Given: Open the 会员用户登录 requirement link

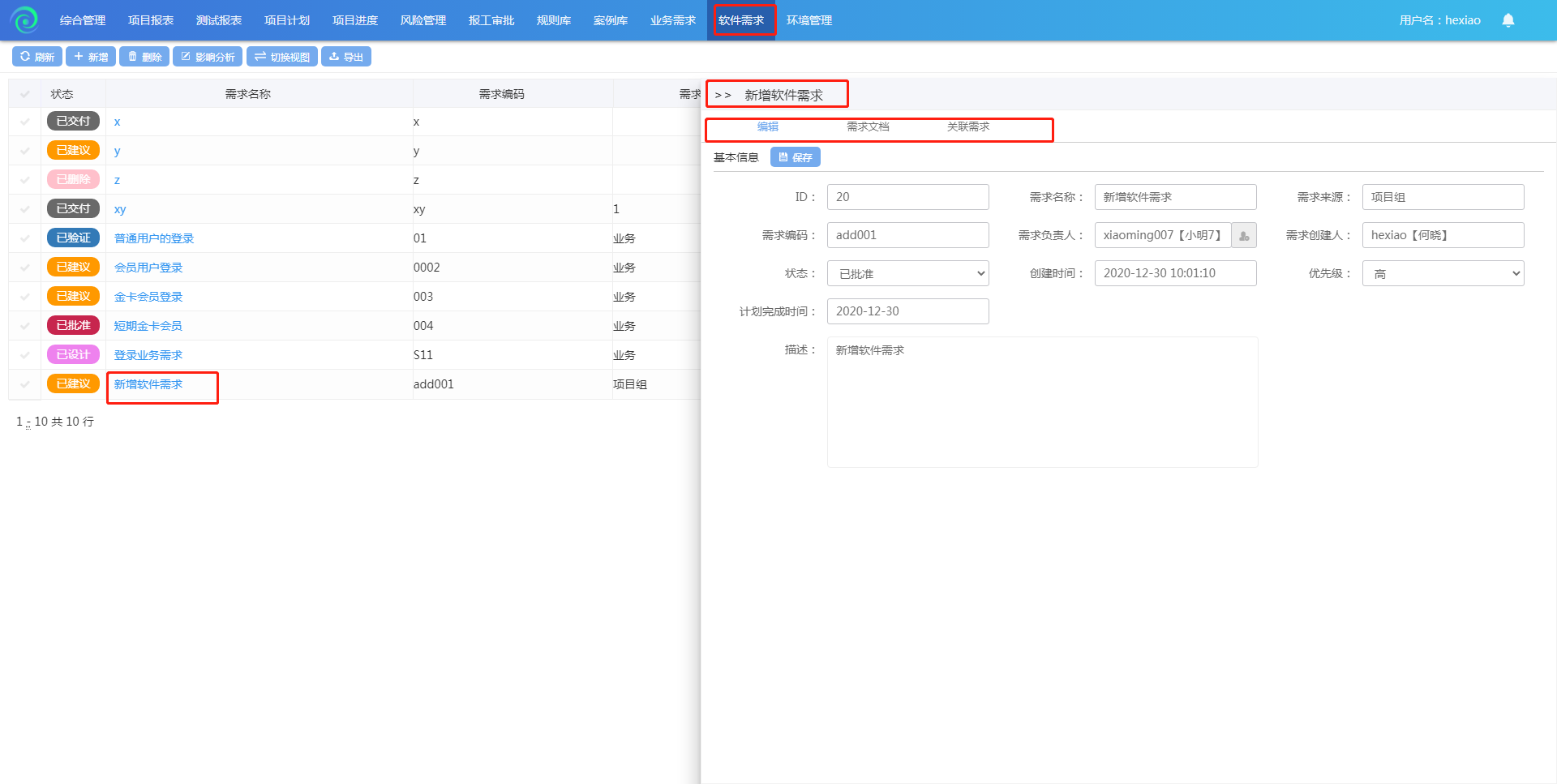Looking at the screenshot, I should coord(148,268).
